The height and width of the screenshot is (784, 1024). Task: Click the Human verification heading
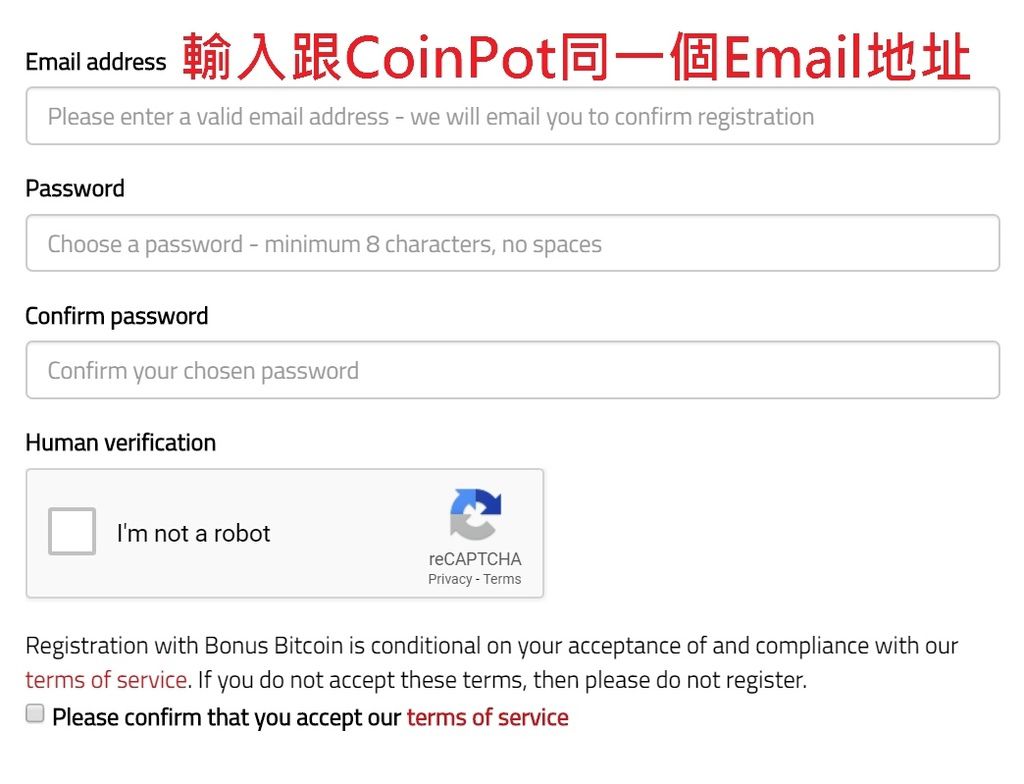(120, 442)
